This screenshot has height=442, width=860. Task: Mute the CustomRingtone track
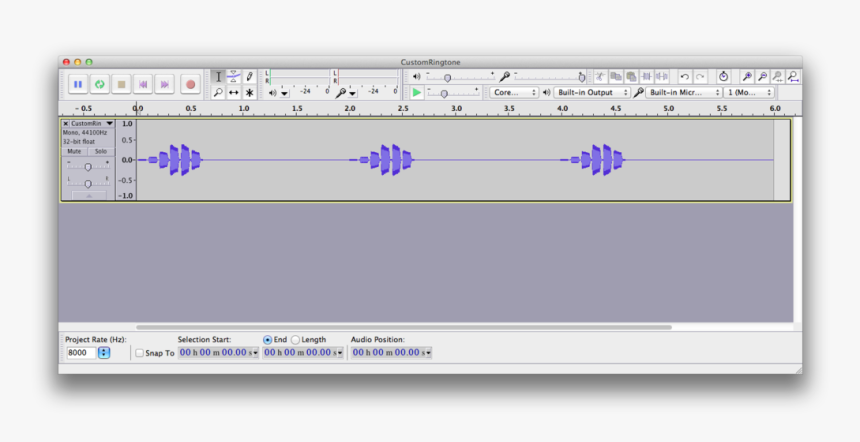click(x=74, y=151)
